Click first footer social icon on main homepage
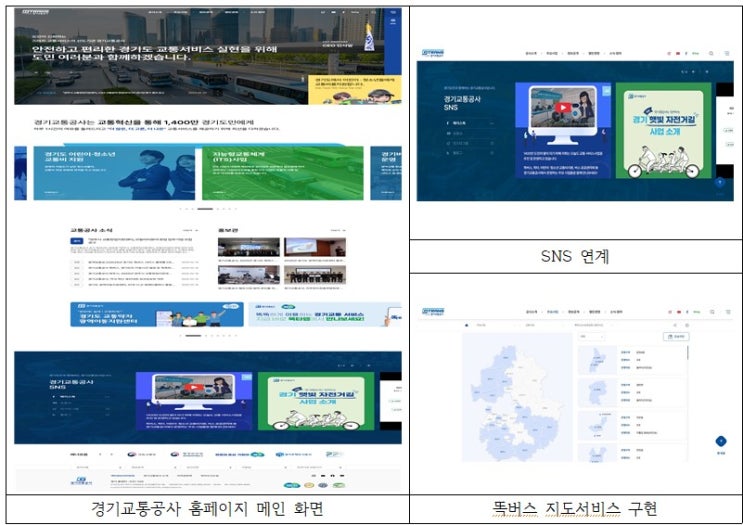Image resolution: width=743 pixels, height=525 pixels. (x=313, y=476)
